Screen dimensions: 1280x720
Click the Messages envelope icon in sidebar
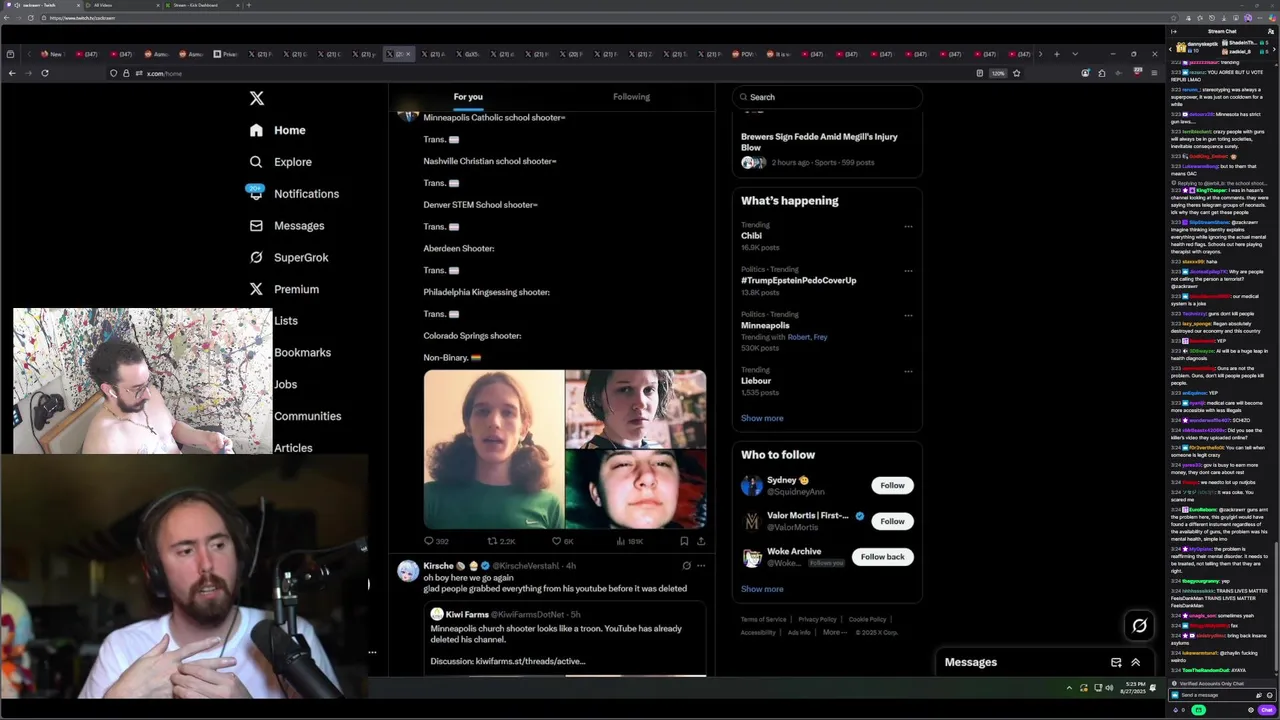256,226
